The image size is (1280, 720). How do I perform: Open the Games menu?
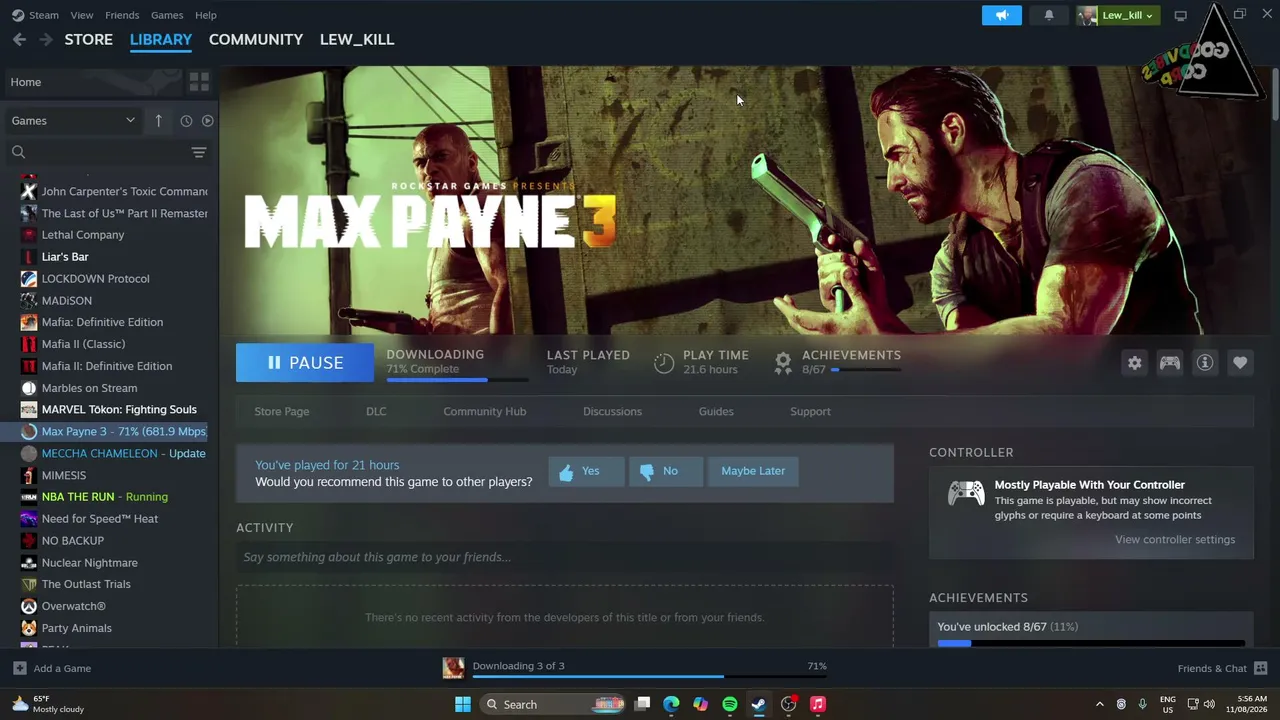tap(167, 15)
